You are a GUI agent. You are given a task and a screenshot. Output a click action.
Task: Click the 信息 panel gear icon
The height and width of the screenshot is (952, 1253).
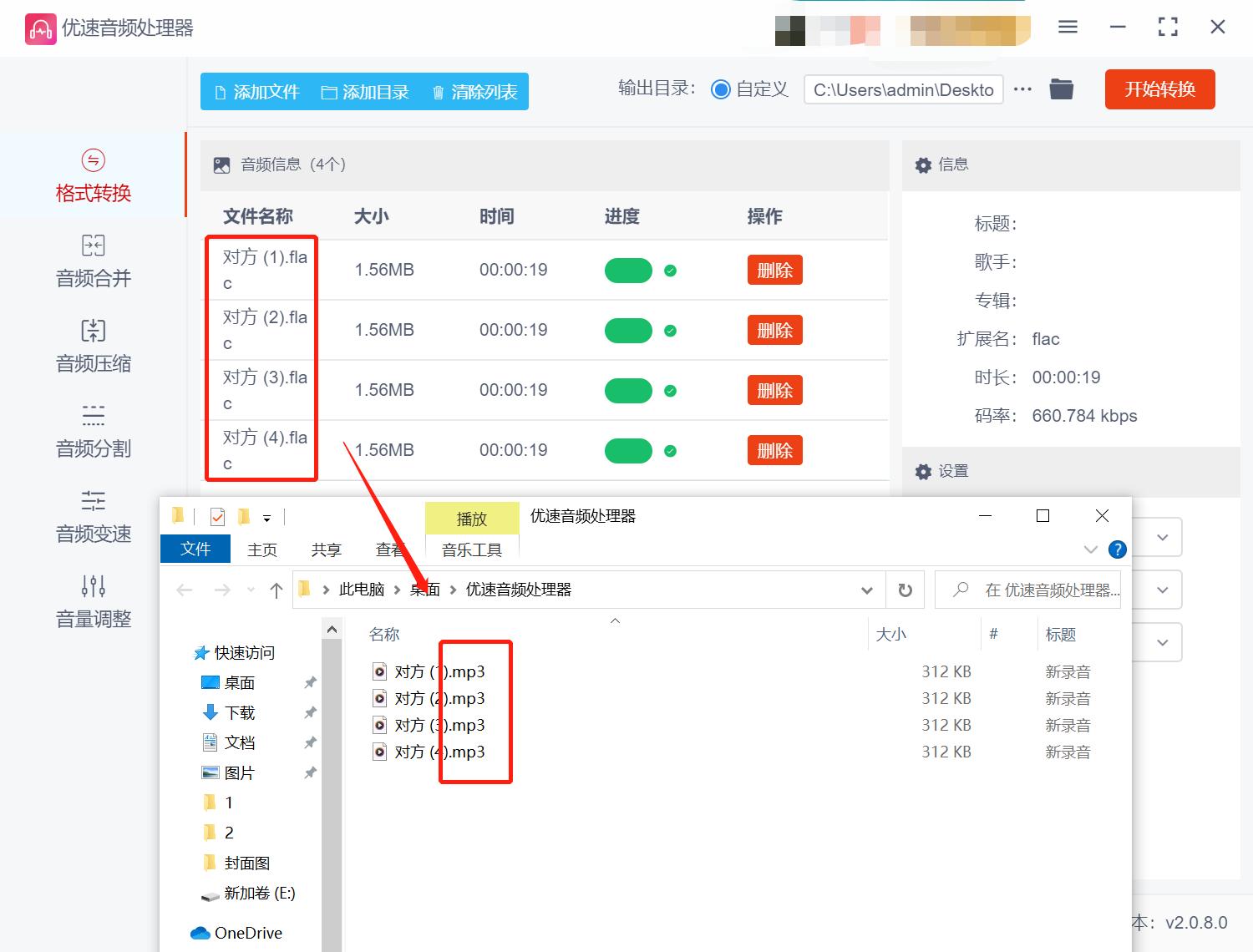(924, 165)
